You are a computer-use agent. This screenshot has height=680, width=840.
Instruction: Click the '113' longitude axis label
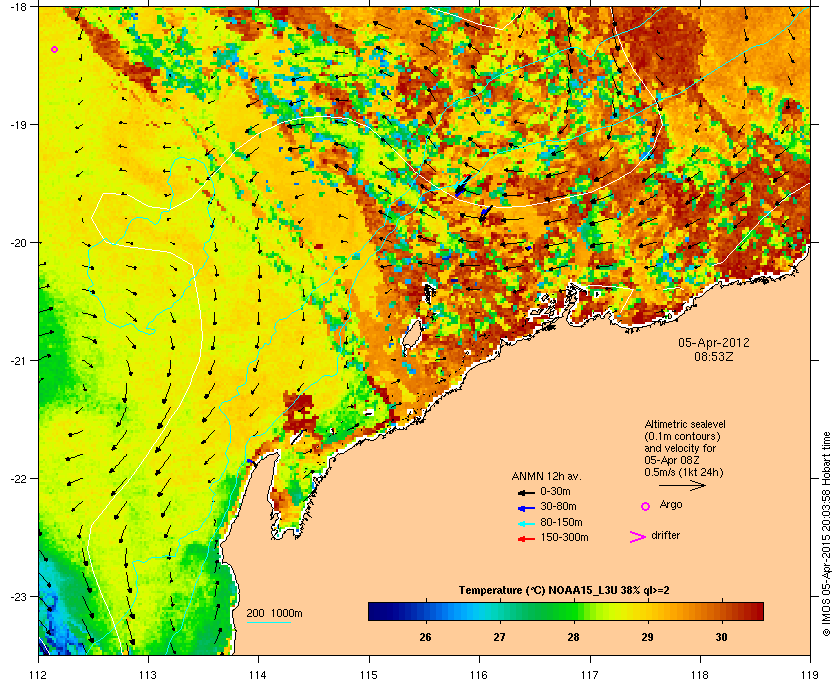(148, 674)
